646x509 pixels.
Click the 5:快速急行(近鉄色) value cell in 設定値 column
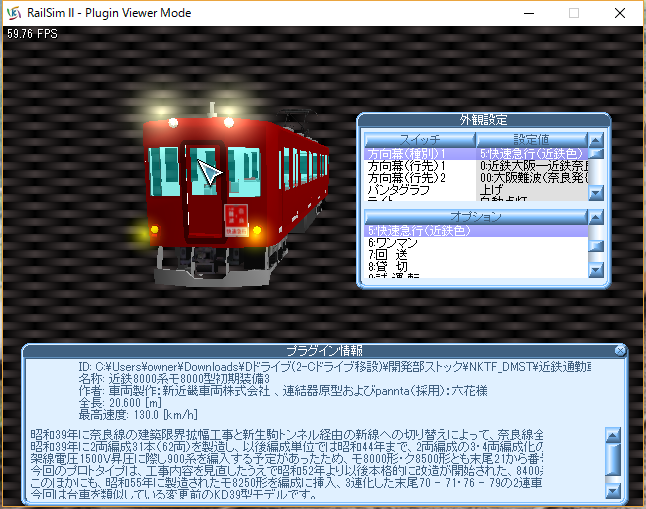click(x=532, y=154)
